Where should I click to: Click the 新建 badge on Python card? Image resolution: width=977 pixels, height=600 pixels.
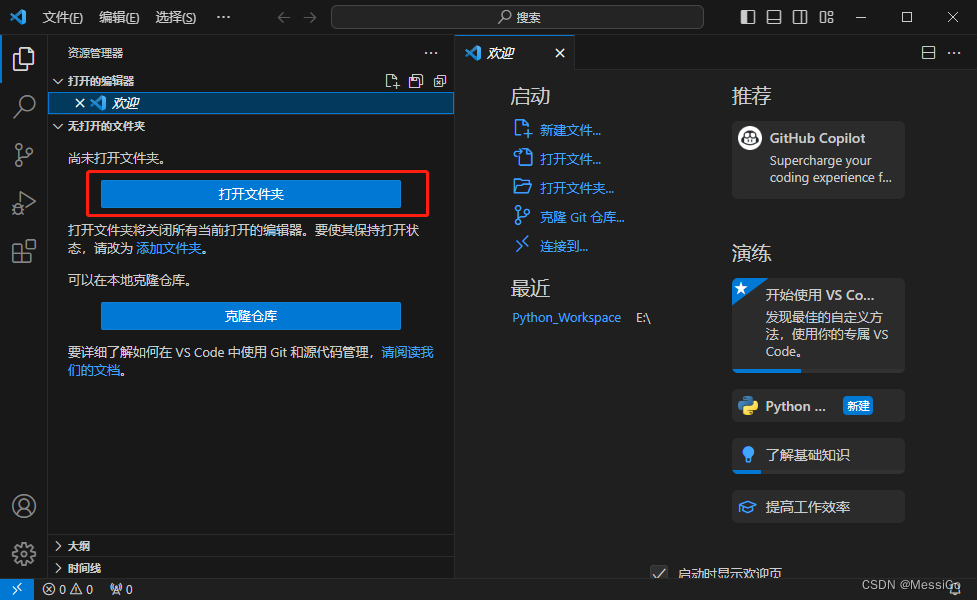coord(858,406)
